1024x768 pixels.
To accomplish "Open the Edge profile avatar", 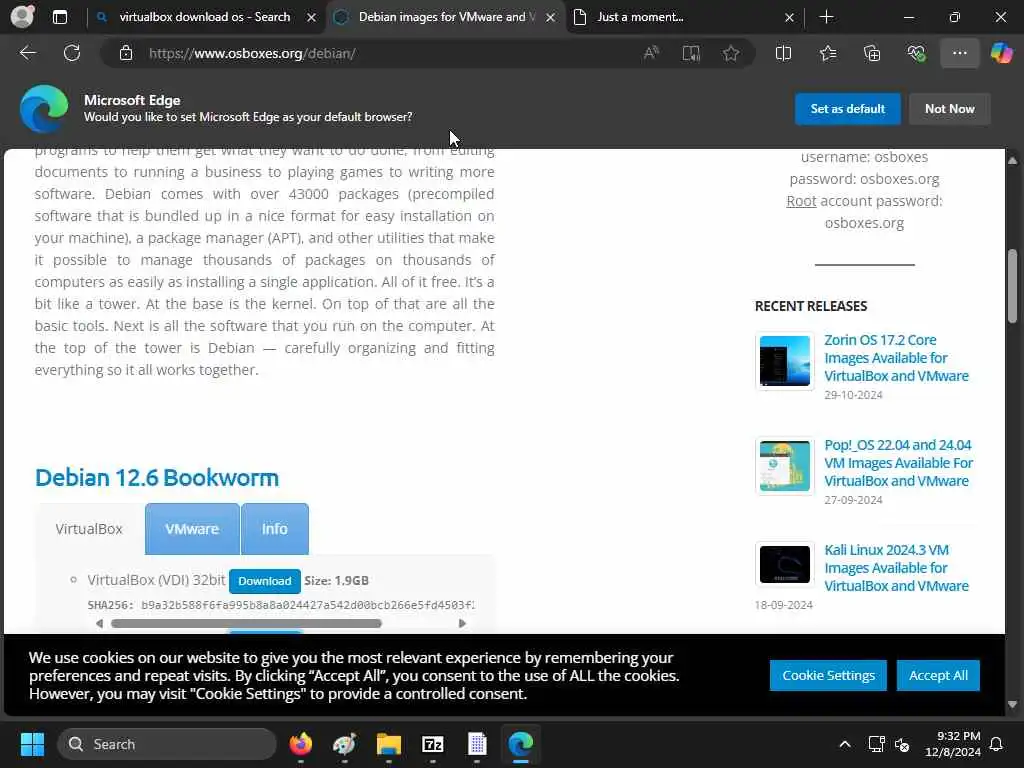I will 22,16.
